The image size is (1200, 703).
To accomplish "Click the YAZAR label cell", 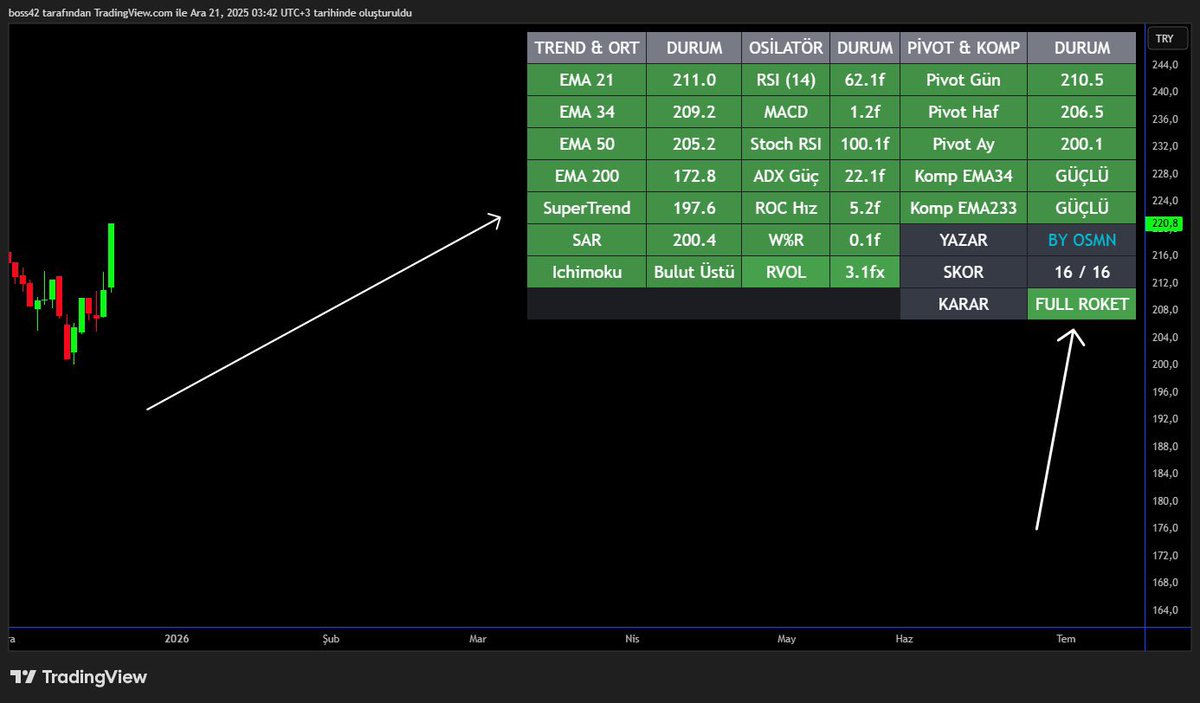I will pyautogui.click(x=963, y=240).
